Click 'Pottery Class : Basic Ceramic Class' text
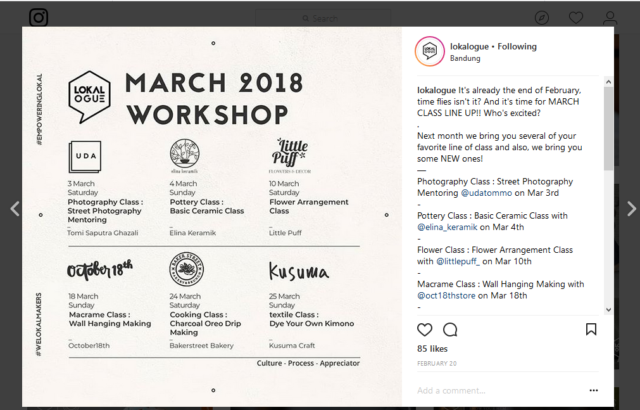 point(207,206)
